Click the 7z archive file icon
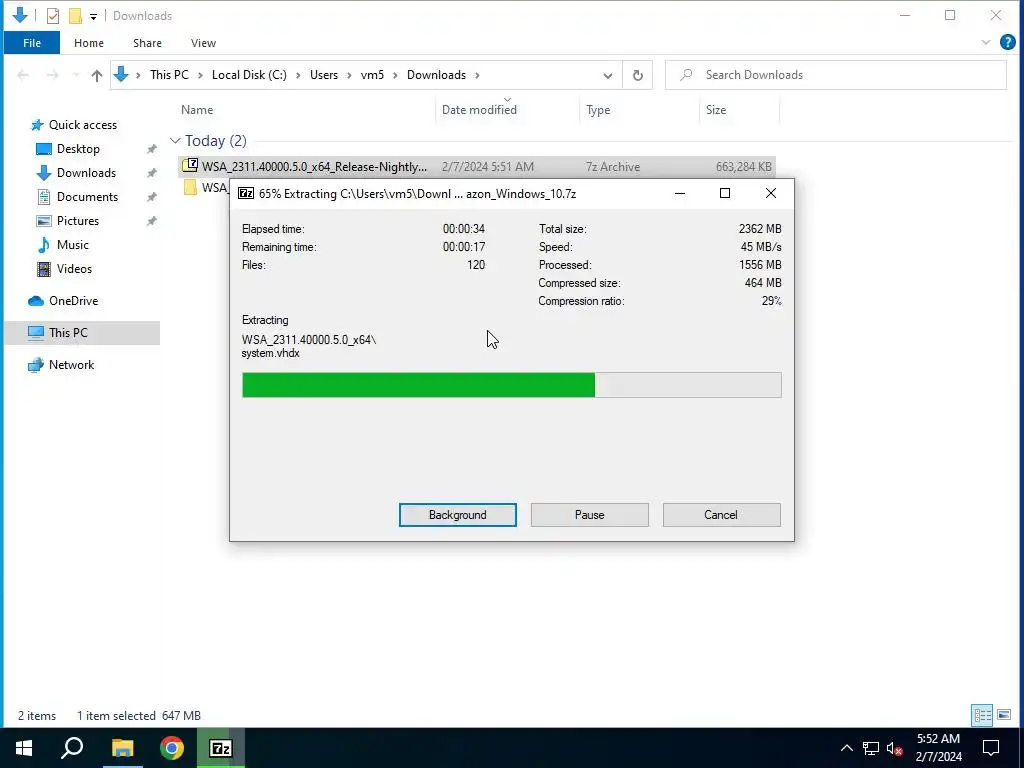Image resolution: width=1024 pixels, height=768 pixels. 190,166
